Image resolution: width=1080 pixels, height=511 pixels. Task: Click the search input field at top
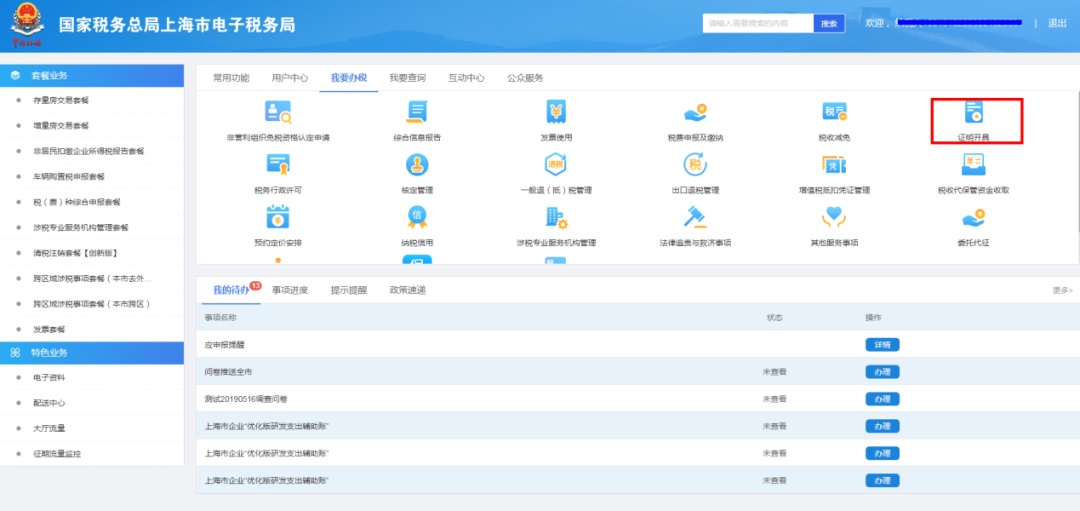(x=758, y=23)
